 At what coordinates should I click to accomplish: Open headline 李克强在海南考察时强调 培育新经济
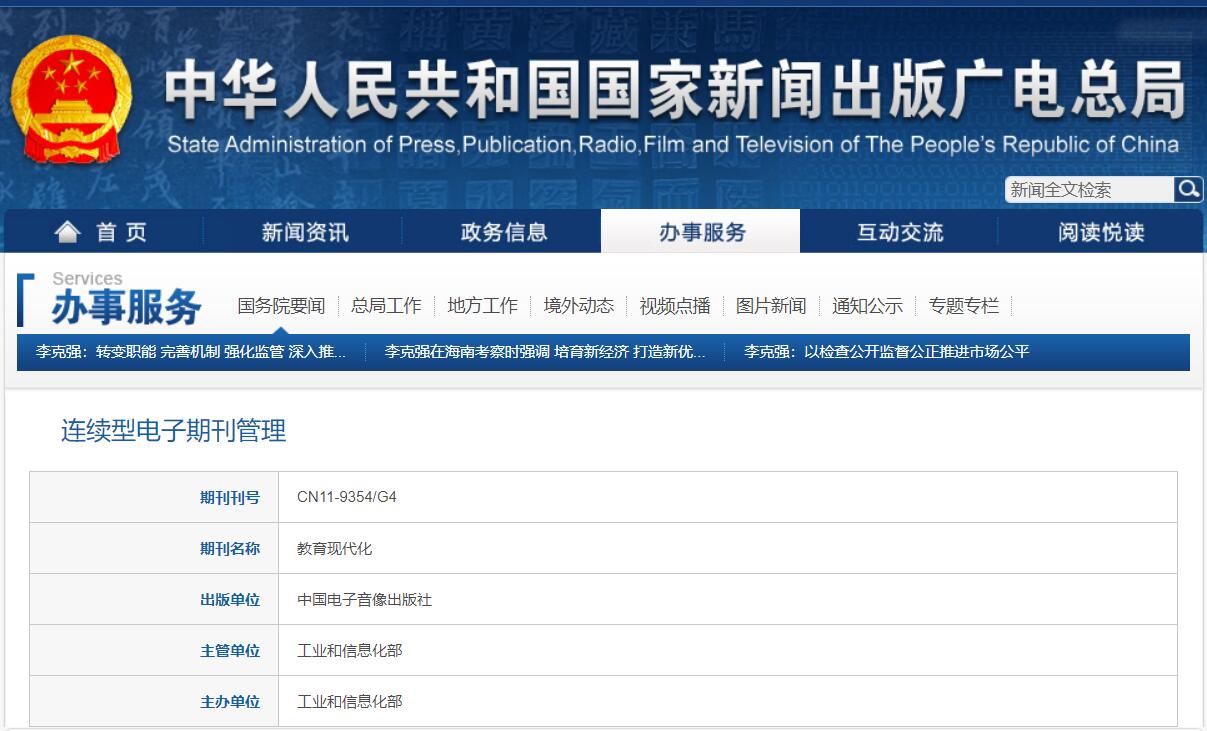[x=545, y=352]
